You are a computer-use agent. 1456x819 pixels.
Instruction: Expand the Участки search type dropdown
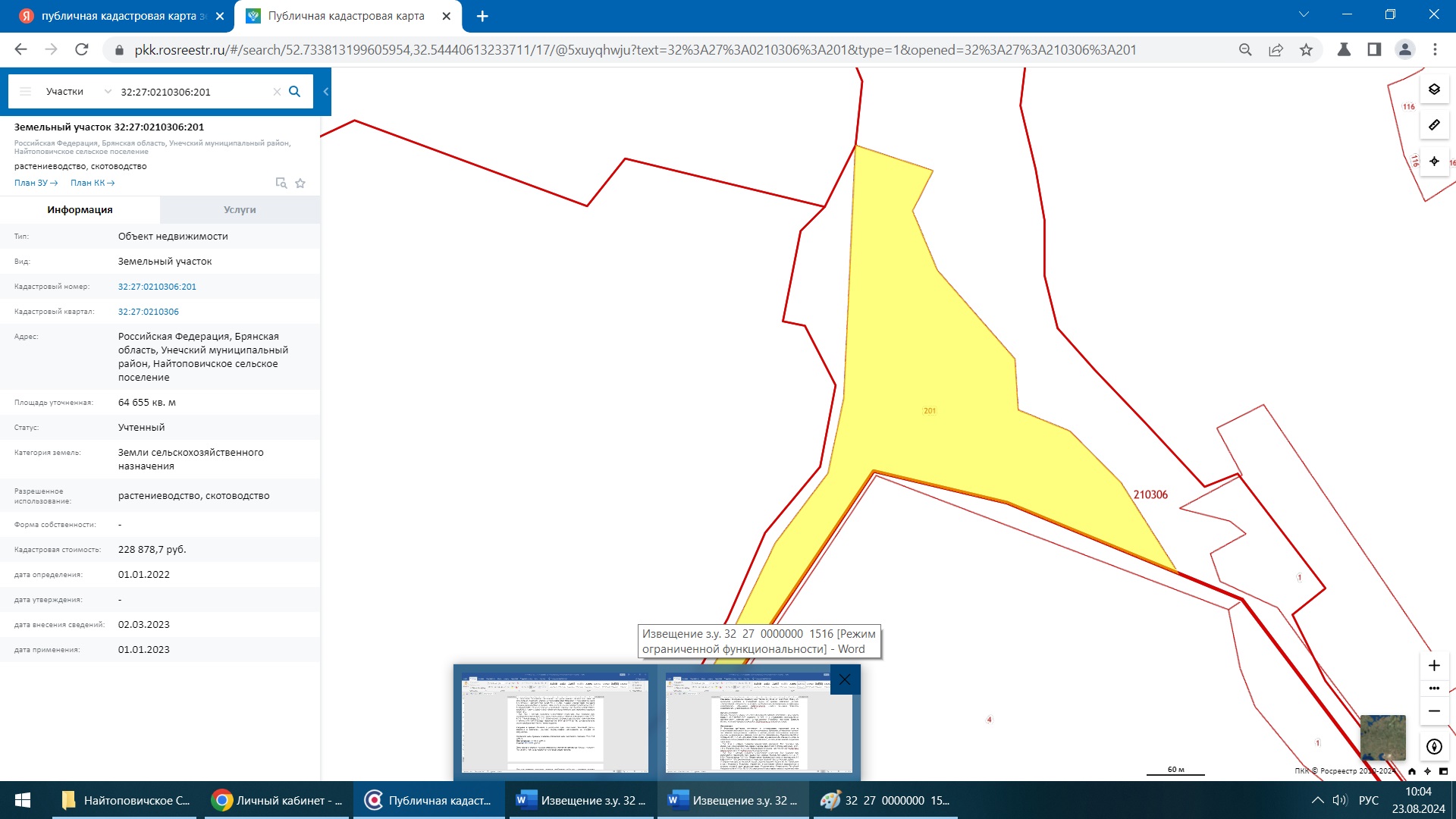point(78,92)
